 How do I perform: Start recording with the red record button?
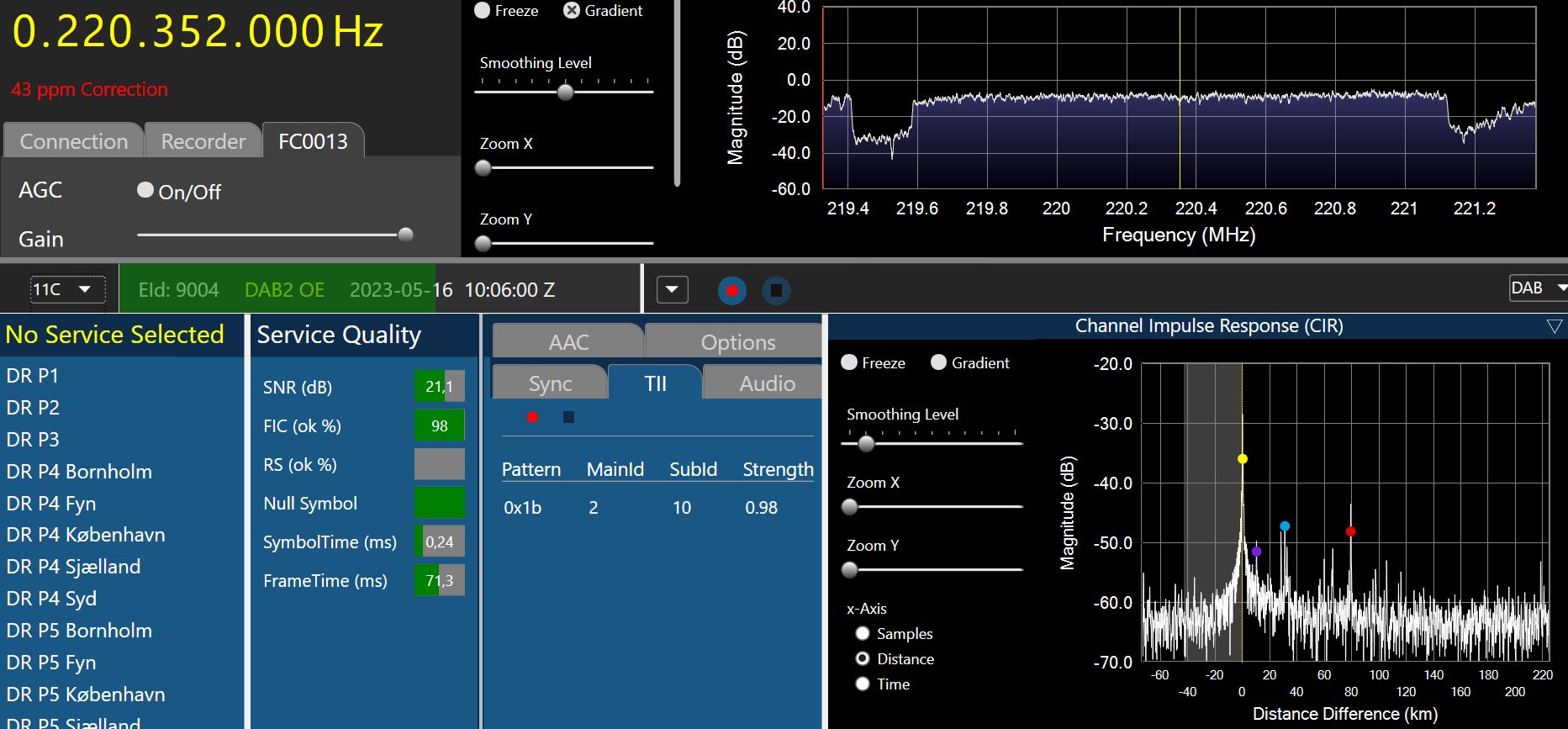point(731,291)
